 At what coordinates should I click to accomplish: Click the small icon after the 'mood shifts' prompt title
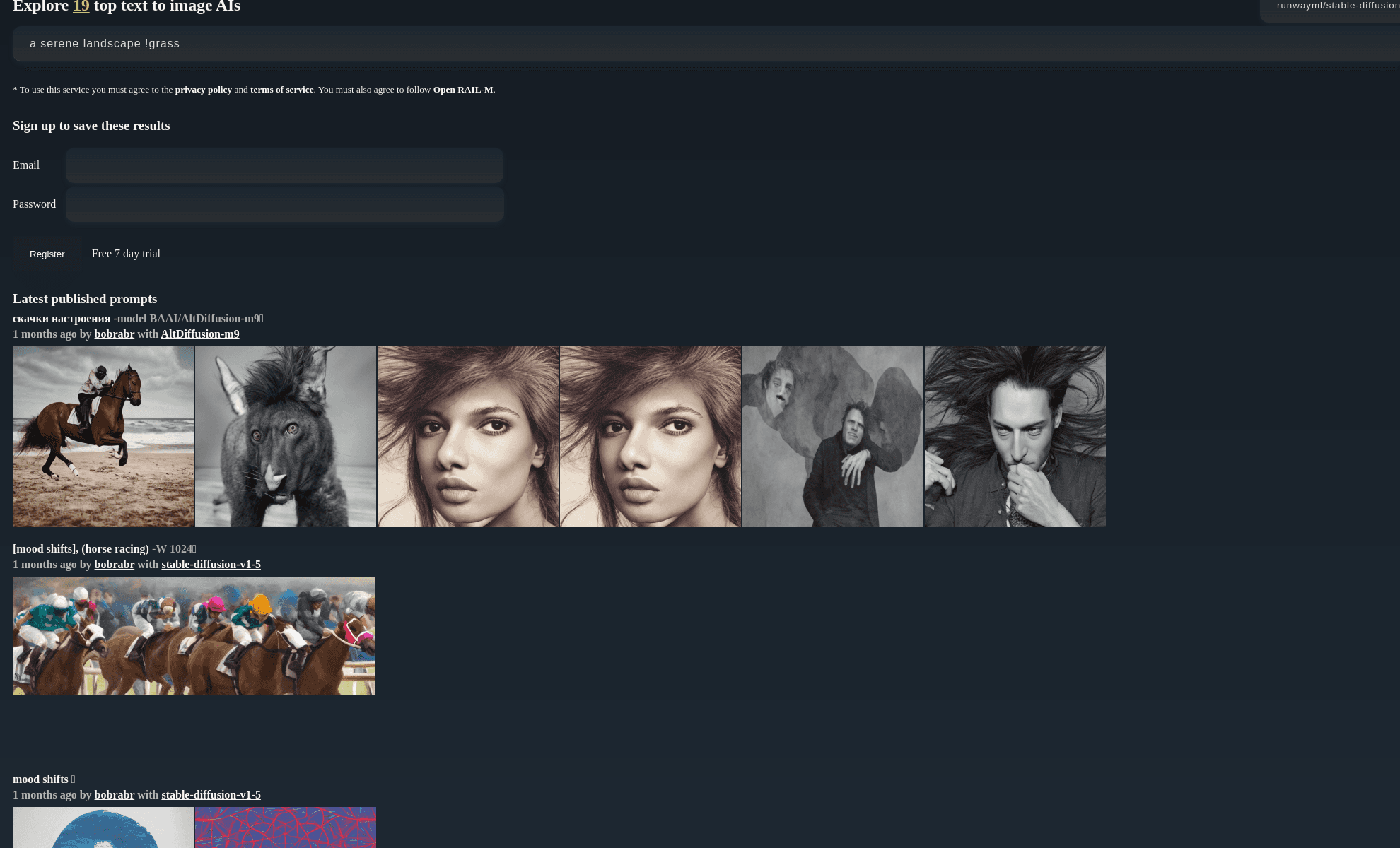[73, 779]
